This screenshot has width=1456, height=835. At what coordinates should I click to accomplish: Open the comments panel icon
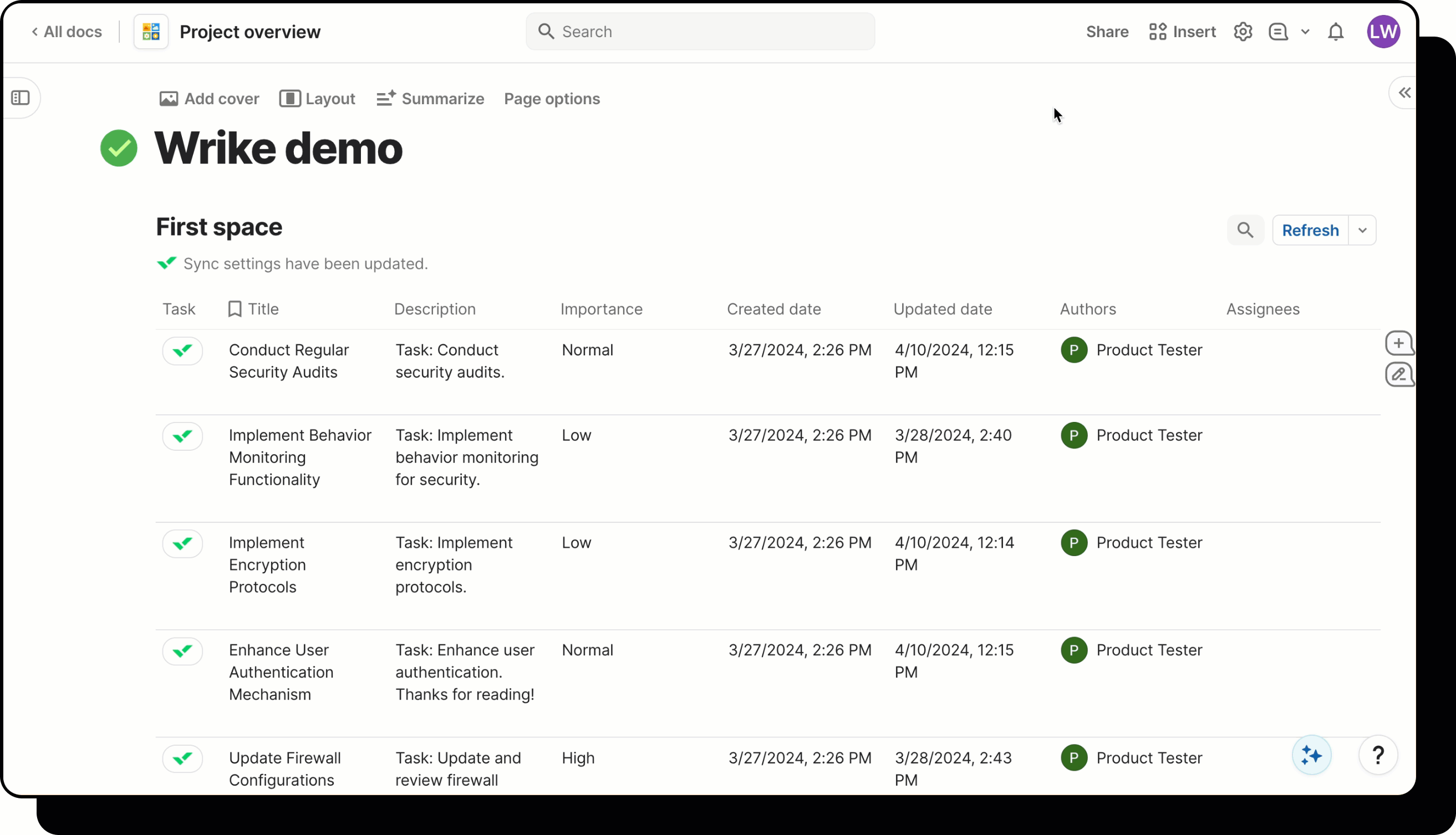(1278, 32)
